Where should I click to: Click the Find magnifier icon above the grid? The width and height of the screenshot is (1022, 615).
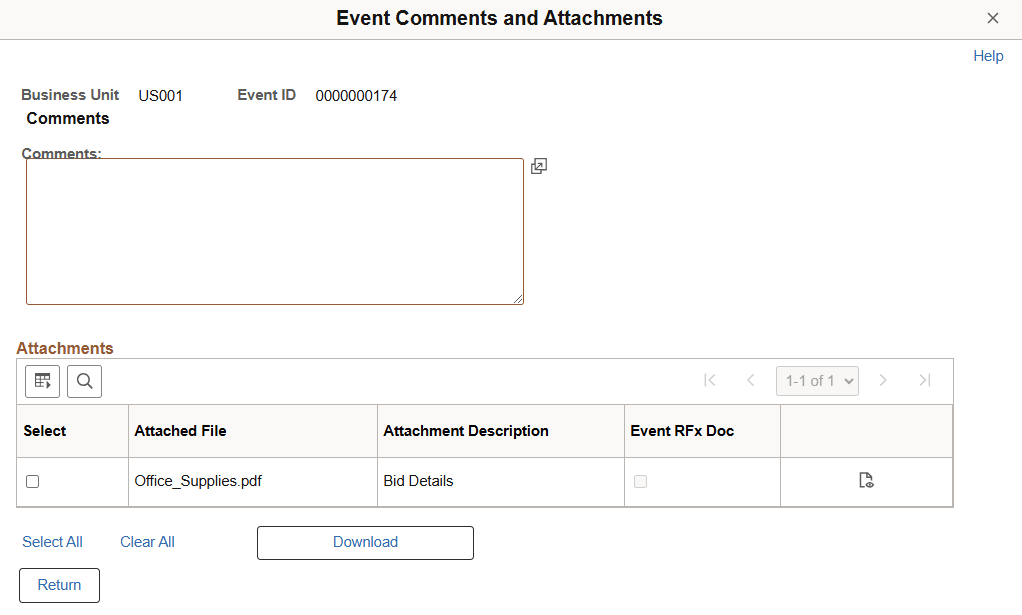coord(84,381)
